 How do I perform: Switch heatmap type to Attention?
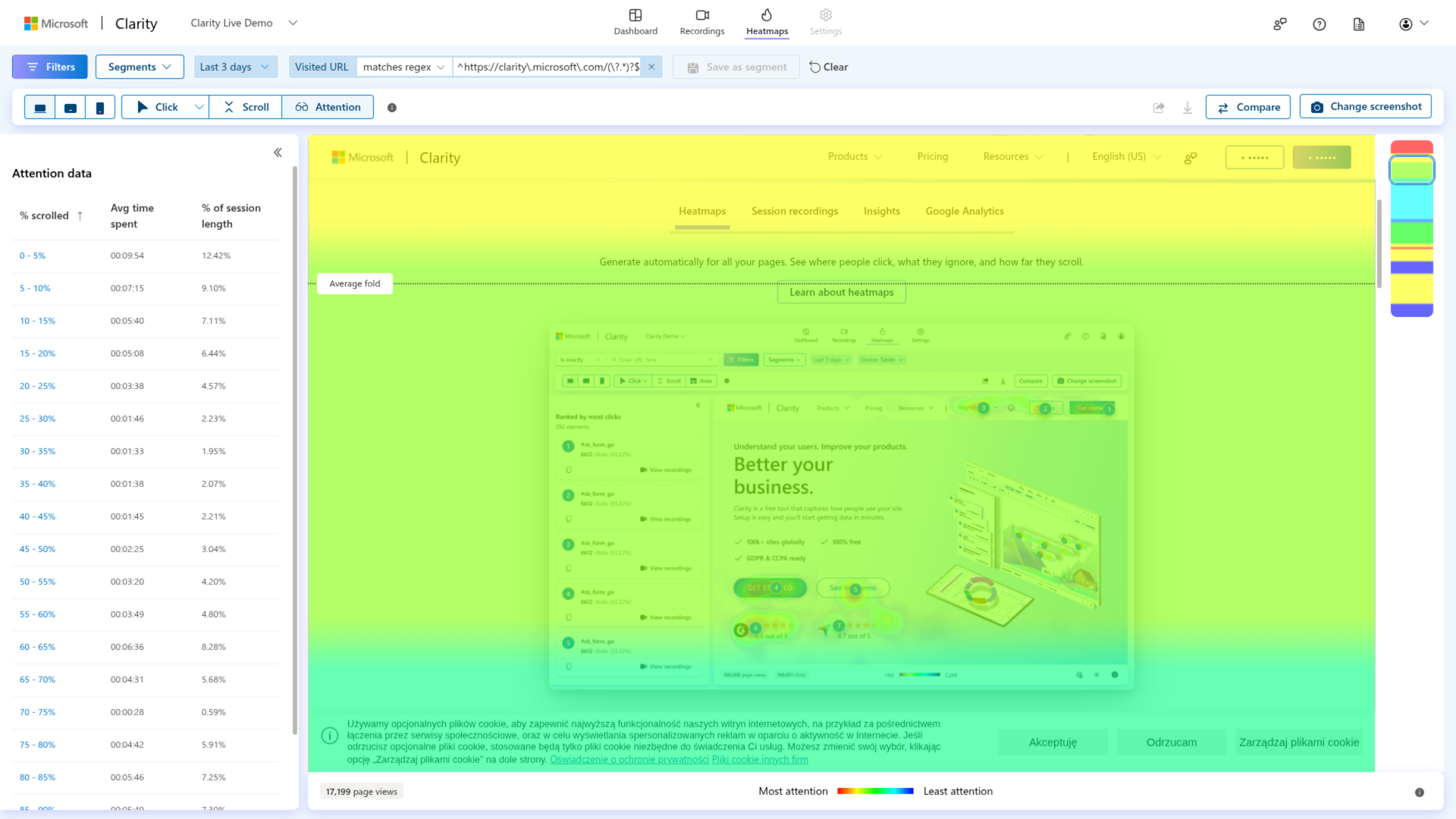(328, 108)
